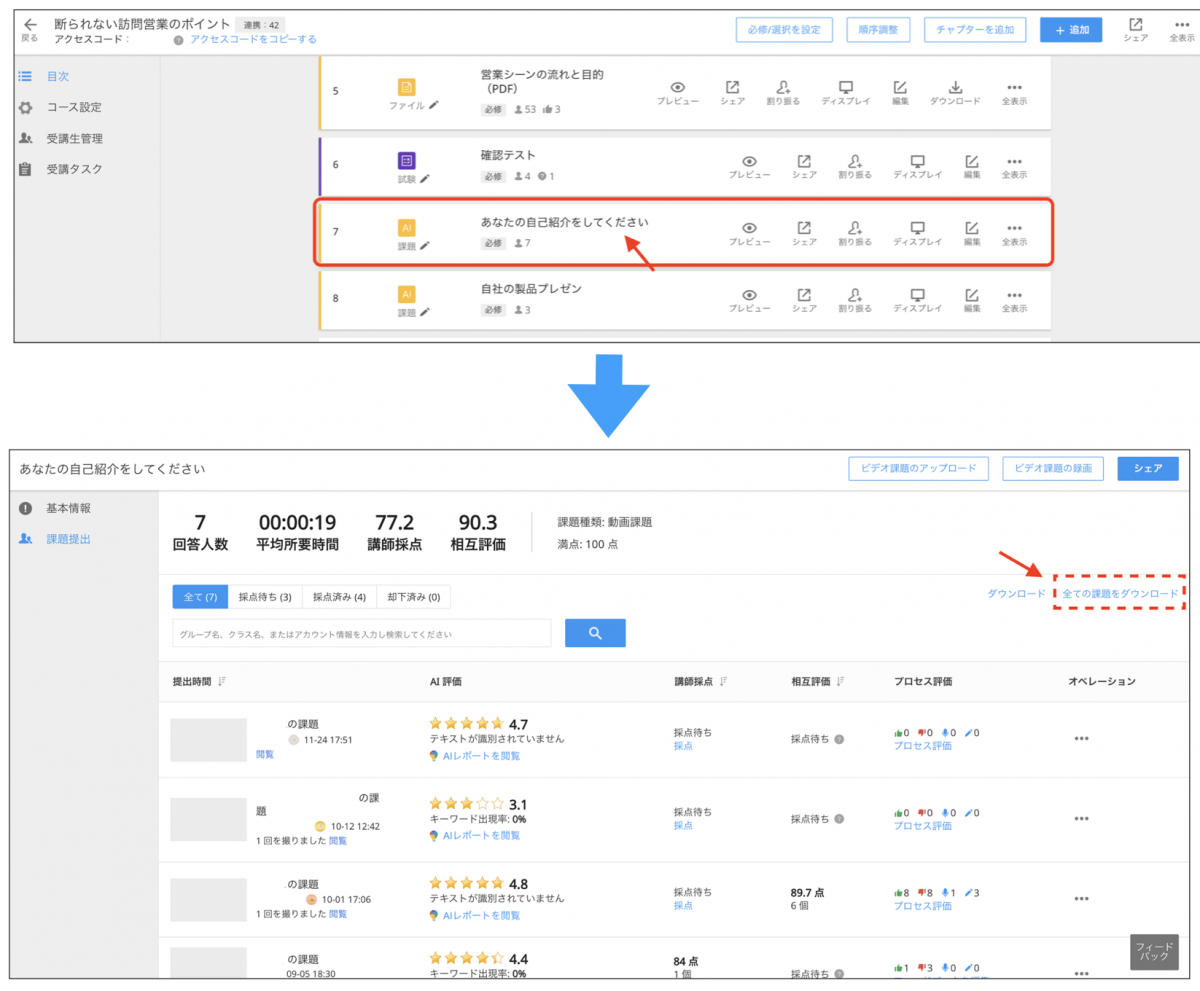Click display icon for あなたの自己紹介をしてください row

[917, 233]
